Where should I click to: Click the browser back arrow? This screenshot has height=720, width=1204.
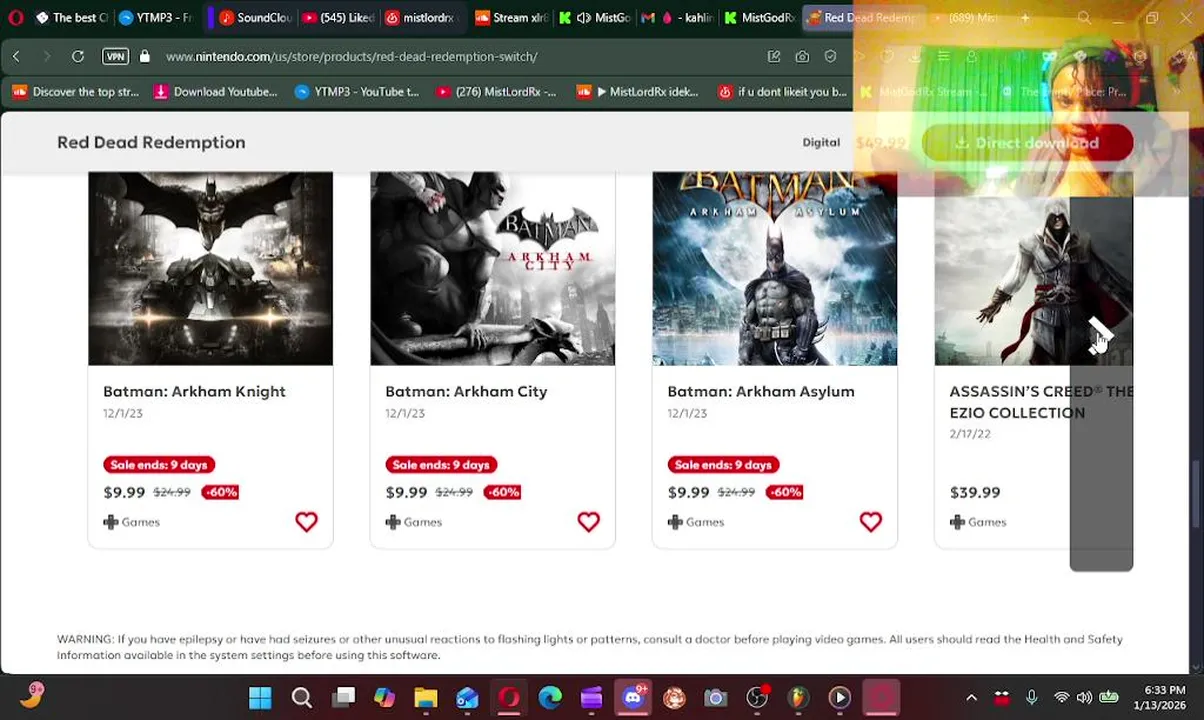pos(16,57)
